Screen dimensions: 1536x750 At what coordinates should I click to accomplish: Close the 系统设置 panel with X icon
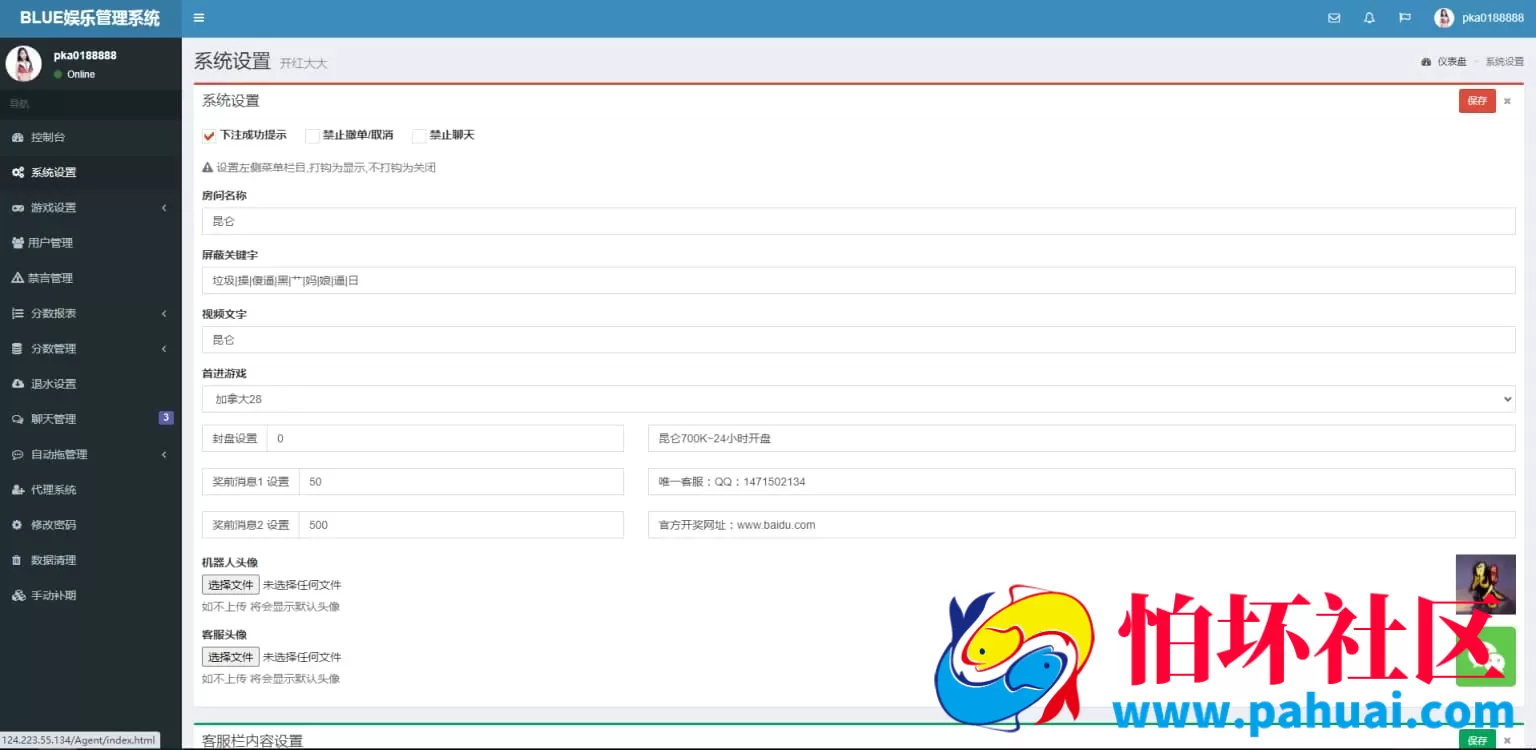[x=1507, y=101]
